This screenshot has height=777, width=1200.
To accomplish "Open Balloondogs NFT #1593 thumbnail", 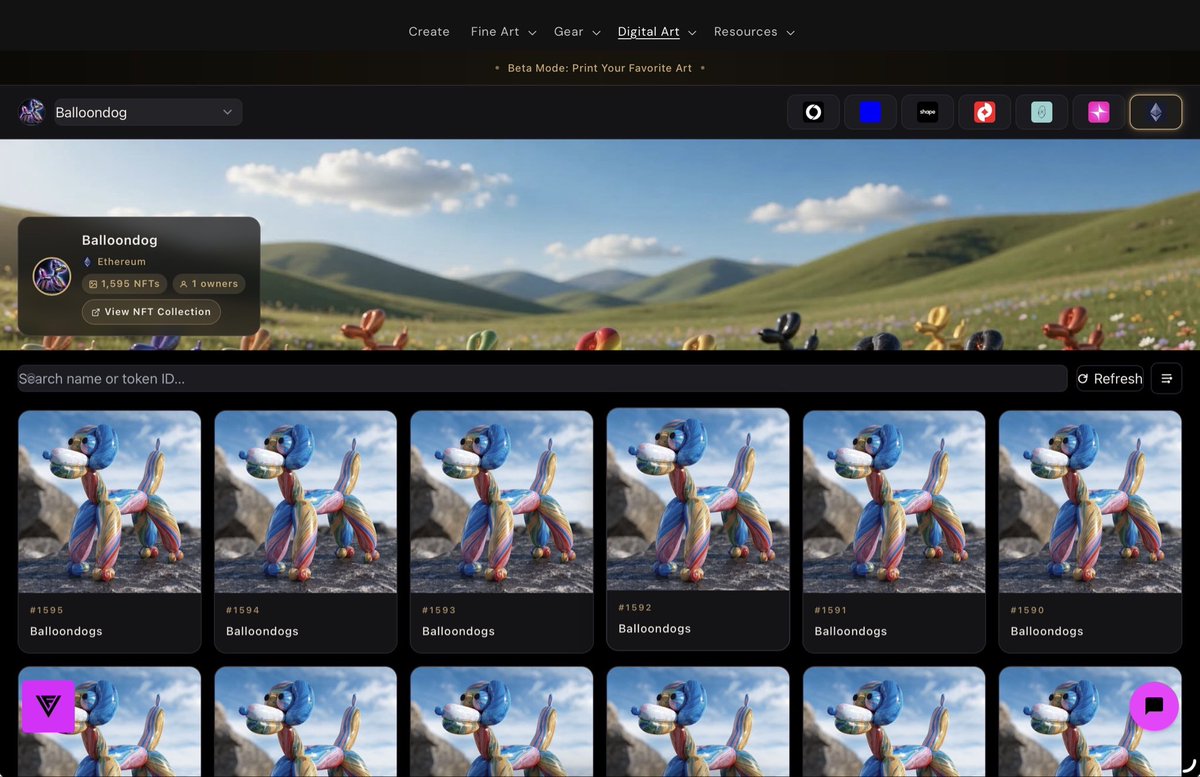I will (x=501, y=502).
